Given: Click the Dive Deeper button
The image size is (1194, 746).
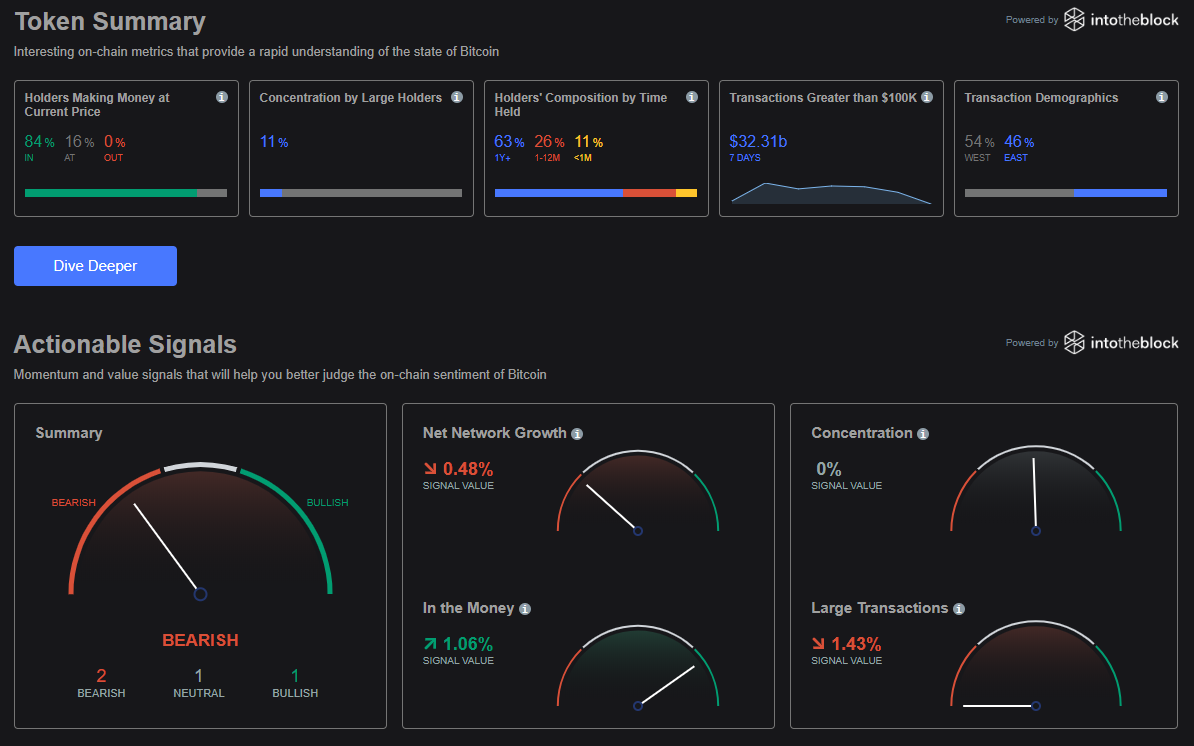Looking at the screenshot, I should tap(95, 266).
